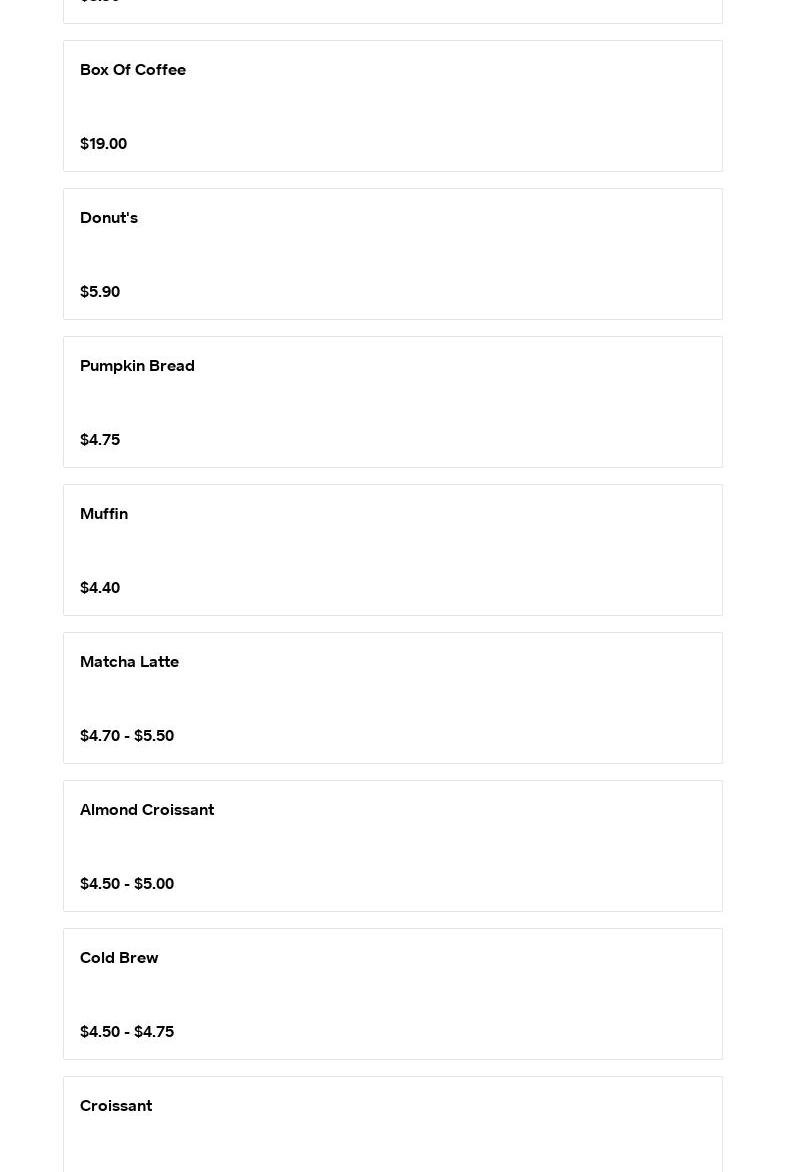Open the Pumpkin Bread item
The width and height of the screenshot is (785, 1172).
click(392, 402)
